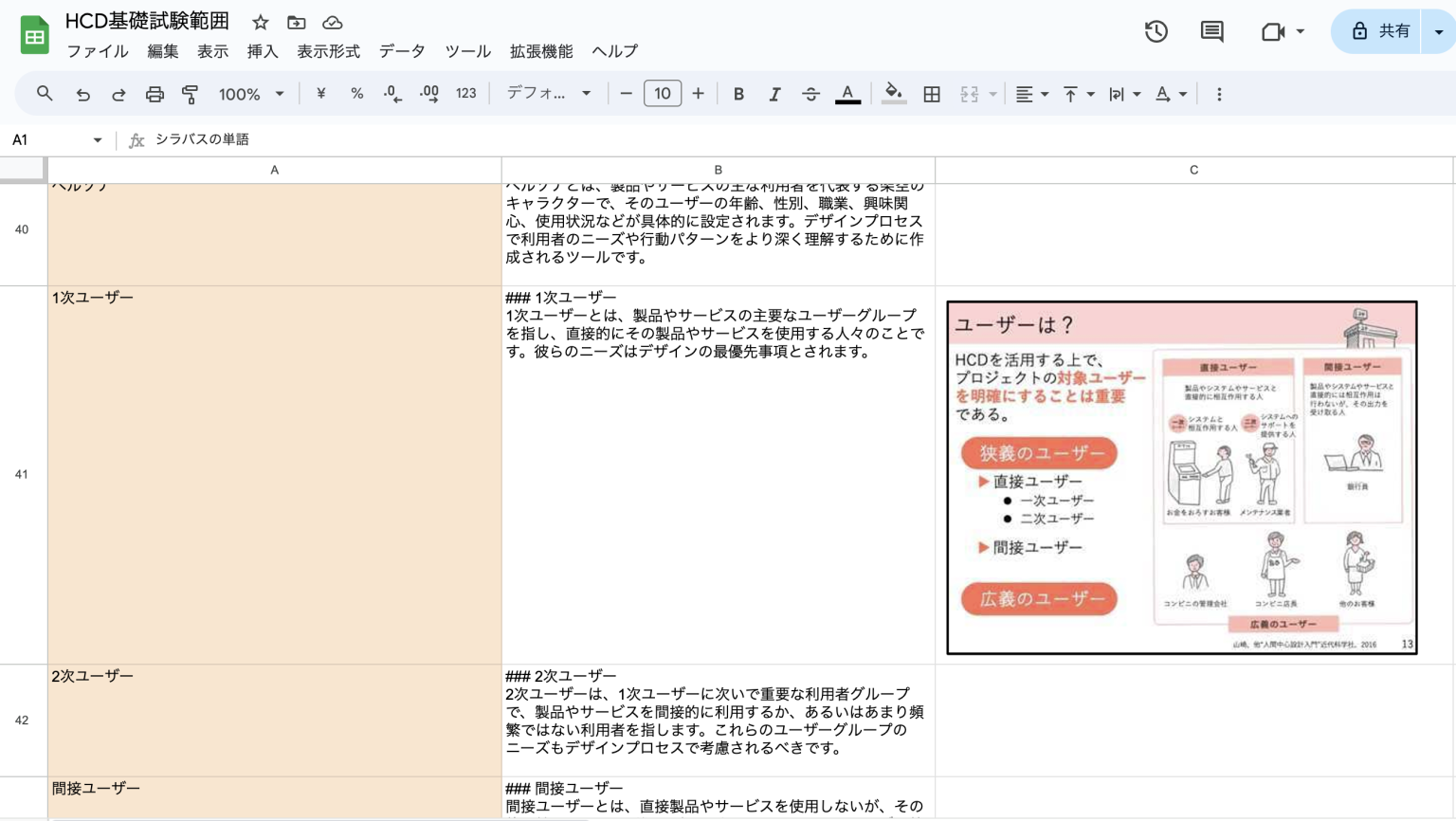1456x821 pixels.
Task: Open search within the spreadsheet
Action: pyautogui.click(x=44, y=94)
